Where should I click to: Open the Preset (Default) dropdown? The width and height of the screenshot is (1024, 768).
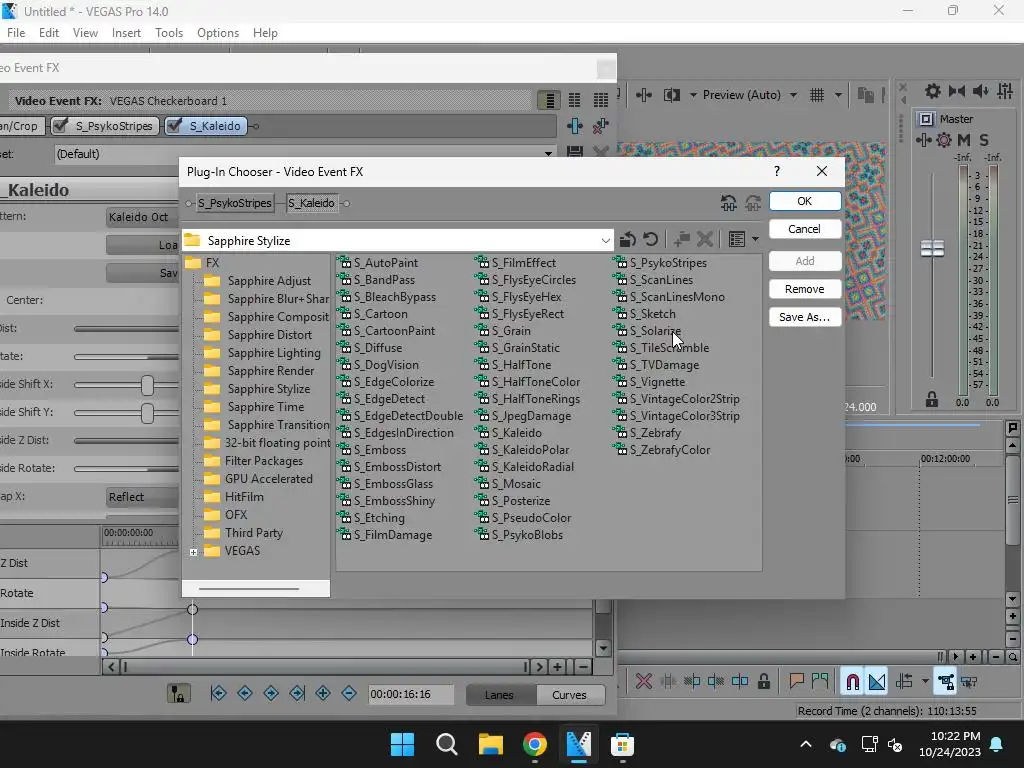coord(548,153)
